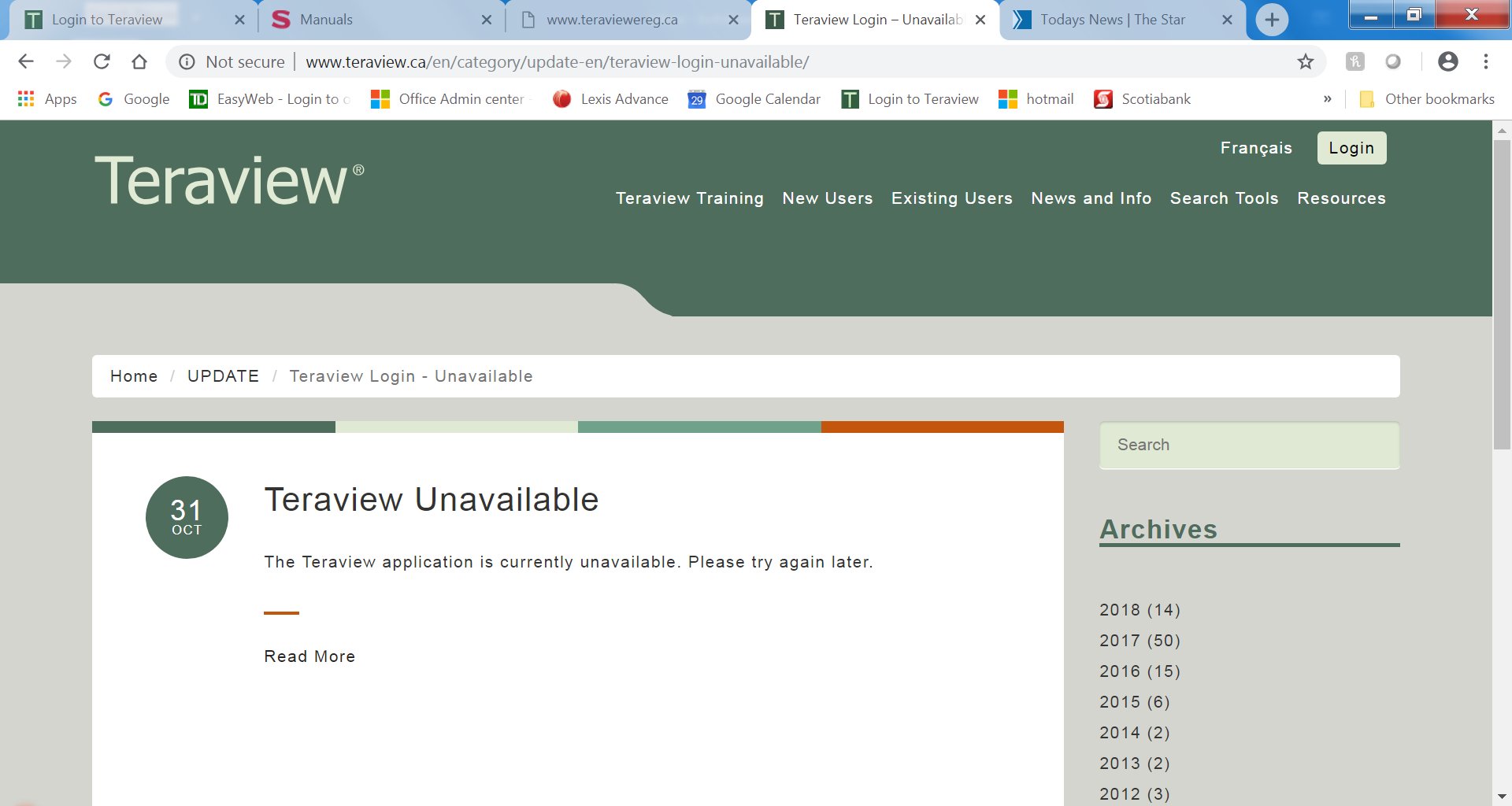The width and height of the screenshot is (1512, 806).
Task: Close the Teraview Login Unavailable tab
Action: [x=980, y=20]
